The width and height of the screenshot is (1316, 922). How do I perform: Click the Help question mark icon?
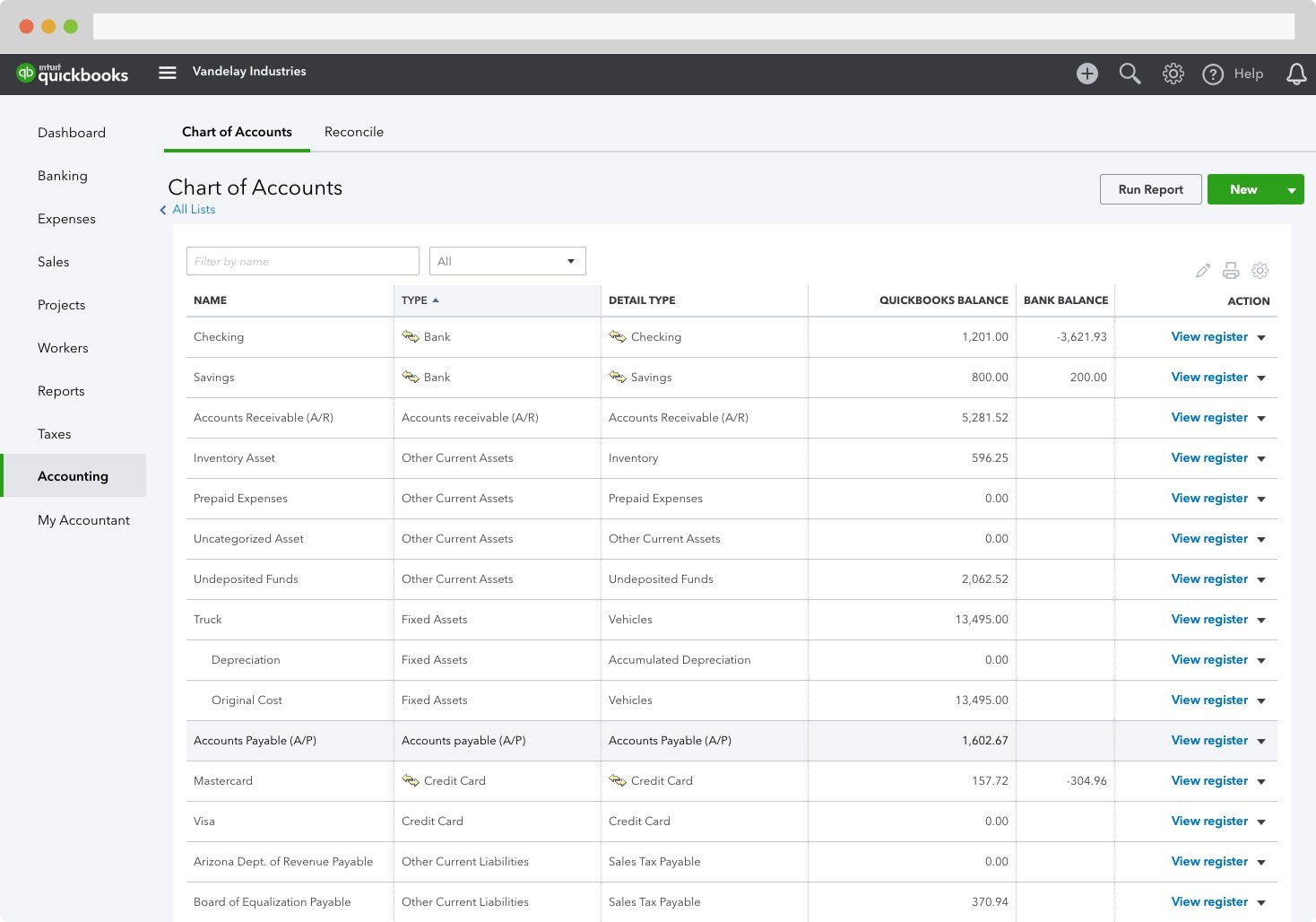1213,74
